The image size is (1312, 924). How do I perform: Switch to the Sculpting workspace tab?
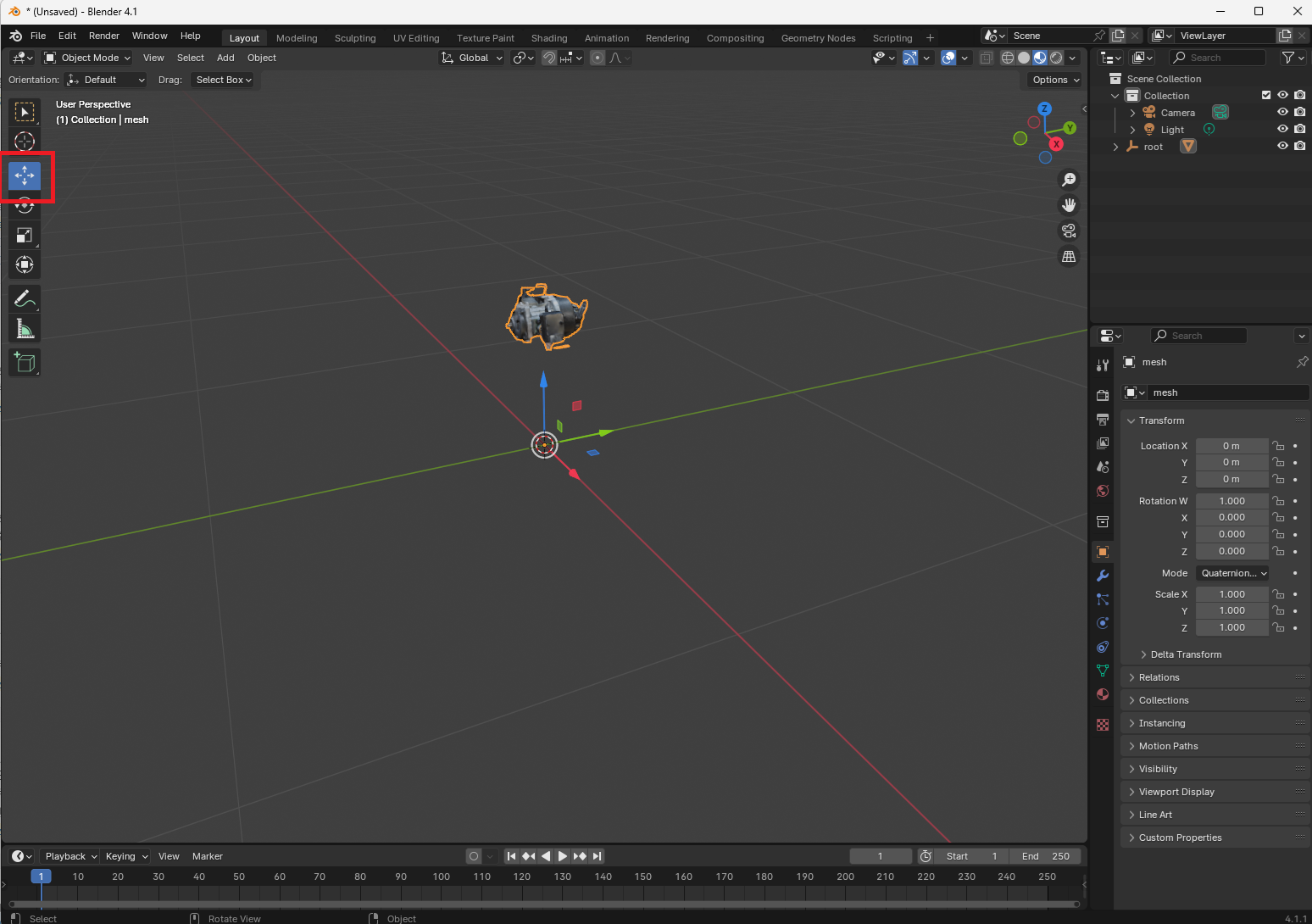(x=354, y=38)
